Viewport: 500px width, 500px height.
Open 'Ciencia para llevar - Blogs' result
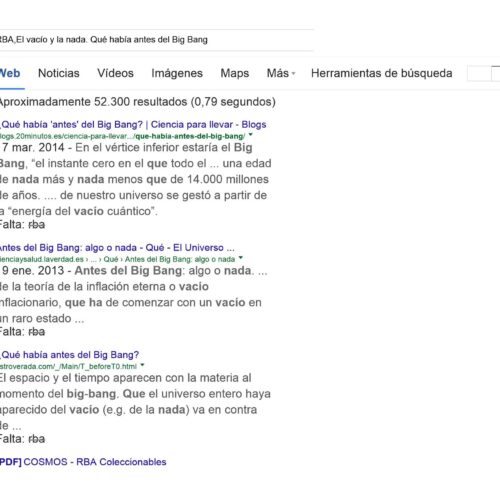(133, 125)
